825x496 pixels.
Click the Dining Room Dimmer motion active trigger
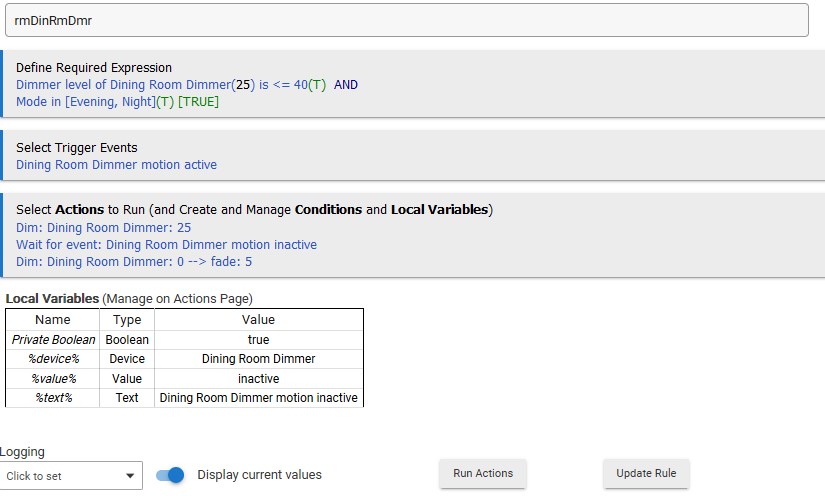(x=116, y=165)
